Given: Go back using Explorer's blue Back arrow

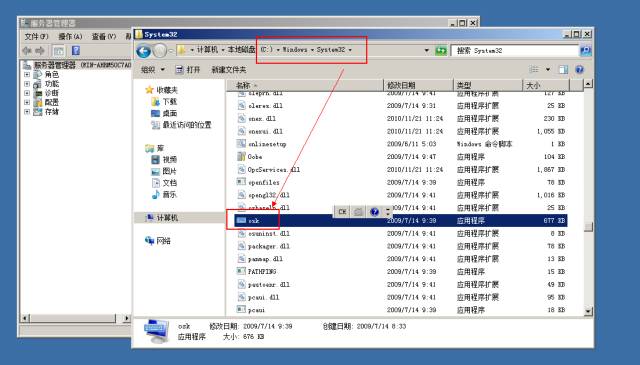Looking at the screenshot, I should 143,51.
